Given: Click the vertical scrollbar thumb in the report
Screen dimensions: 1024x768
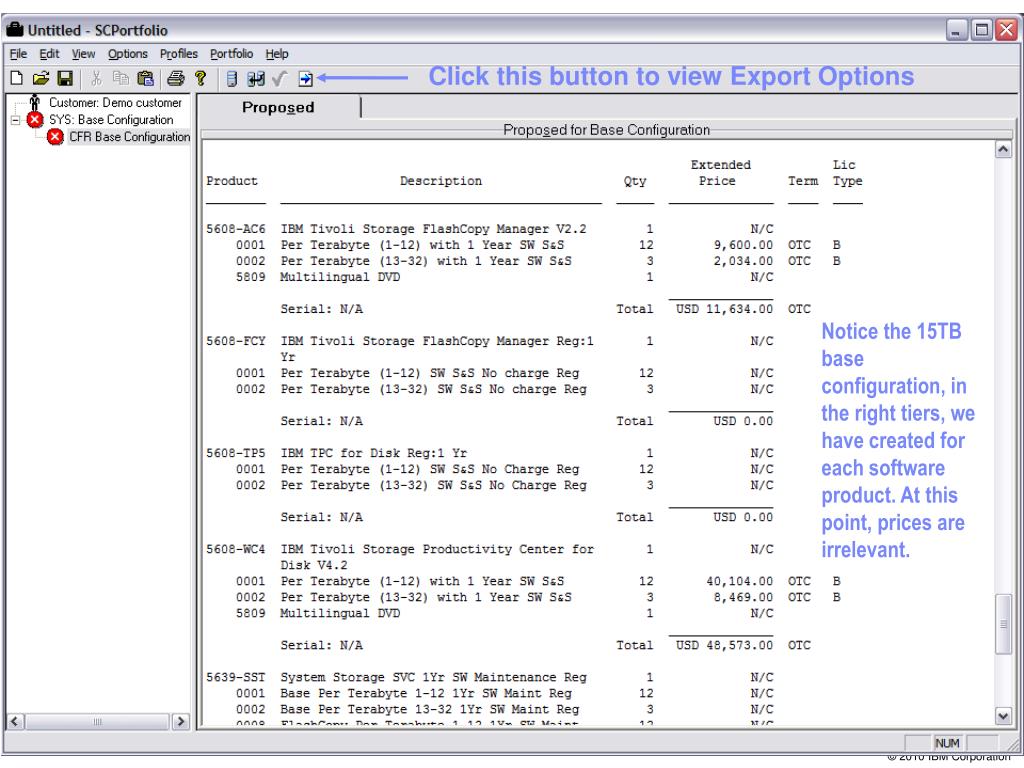Looking at the screenshot, I should 1003,624.
